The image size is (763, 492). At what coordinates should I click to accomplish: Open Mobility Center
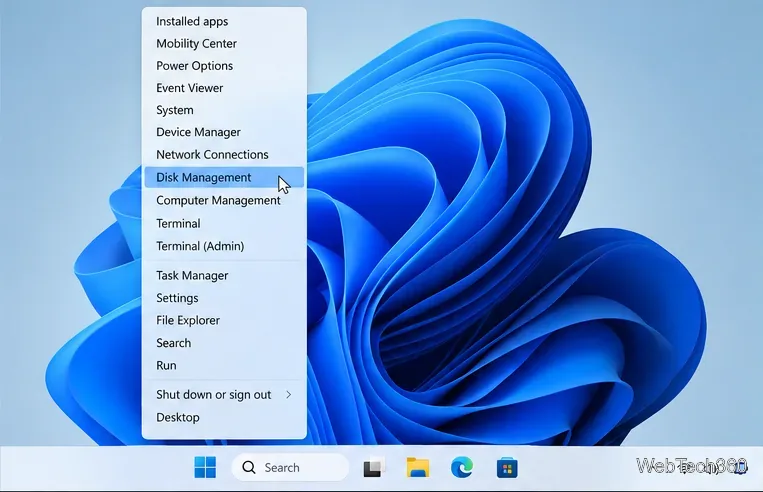coord(224,43)
